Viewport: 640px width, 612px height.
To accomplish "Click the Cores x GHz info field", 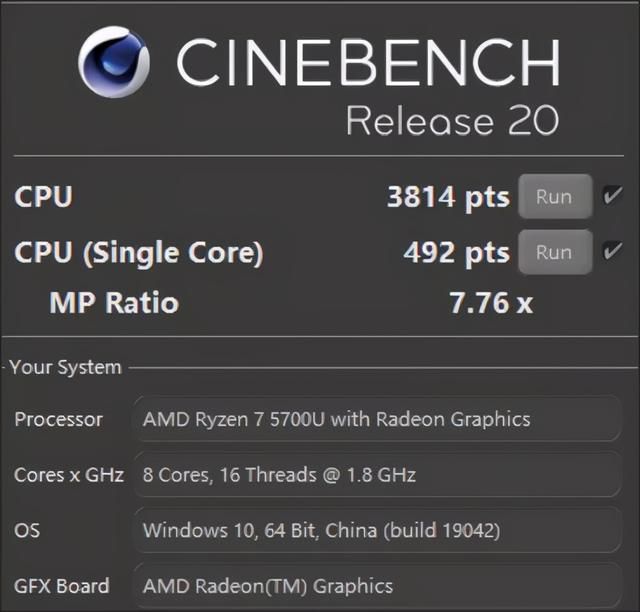I will point(378,474).
